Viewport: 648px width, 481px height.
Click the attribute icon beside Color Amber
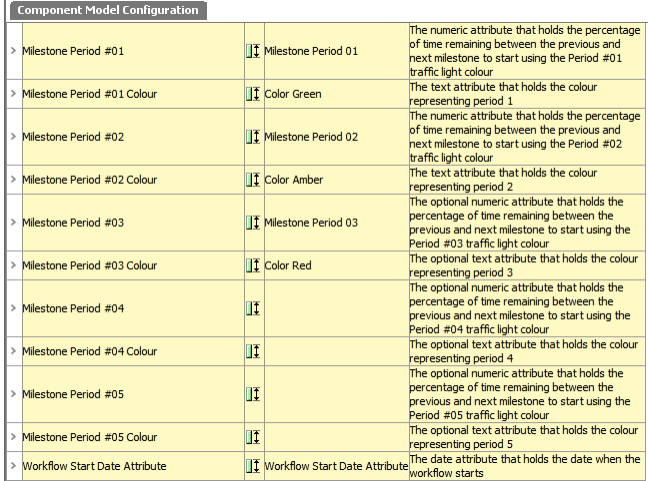coord(253,180)
